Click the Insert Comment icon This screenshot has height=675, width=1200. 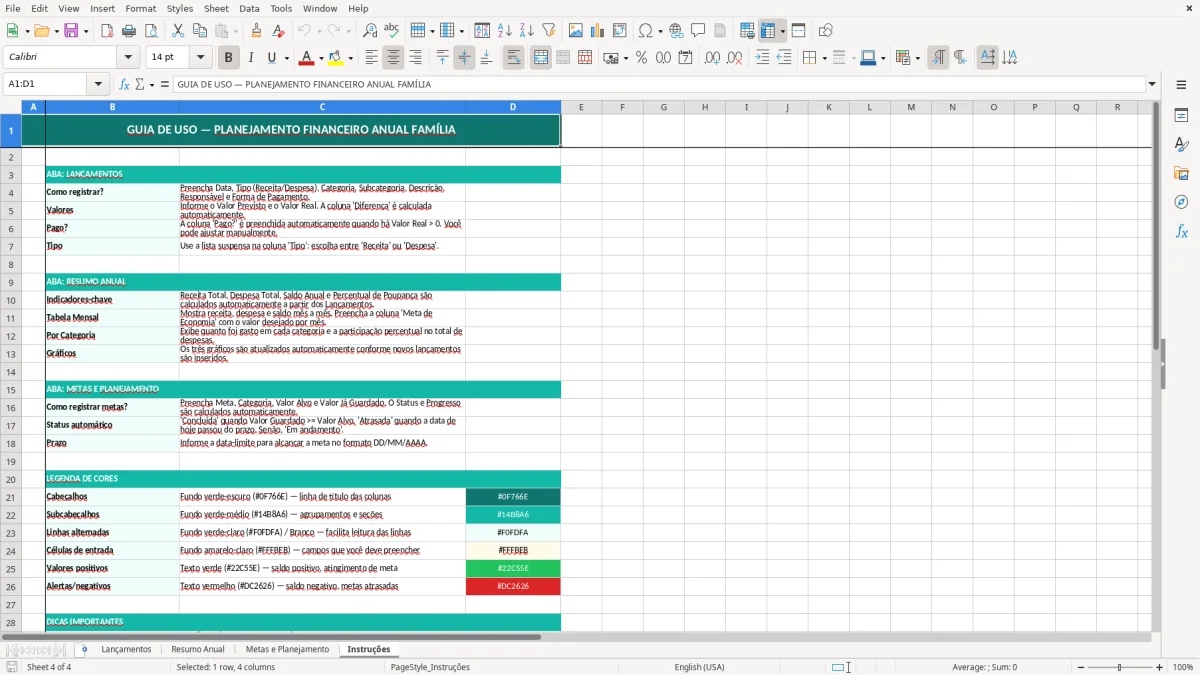pos(698,31)
